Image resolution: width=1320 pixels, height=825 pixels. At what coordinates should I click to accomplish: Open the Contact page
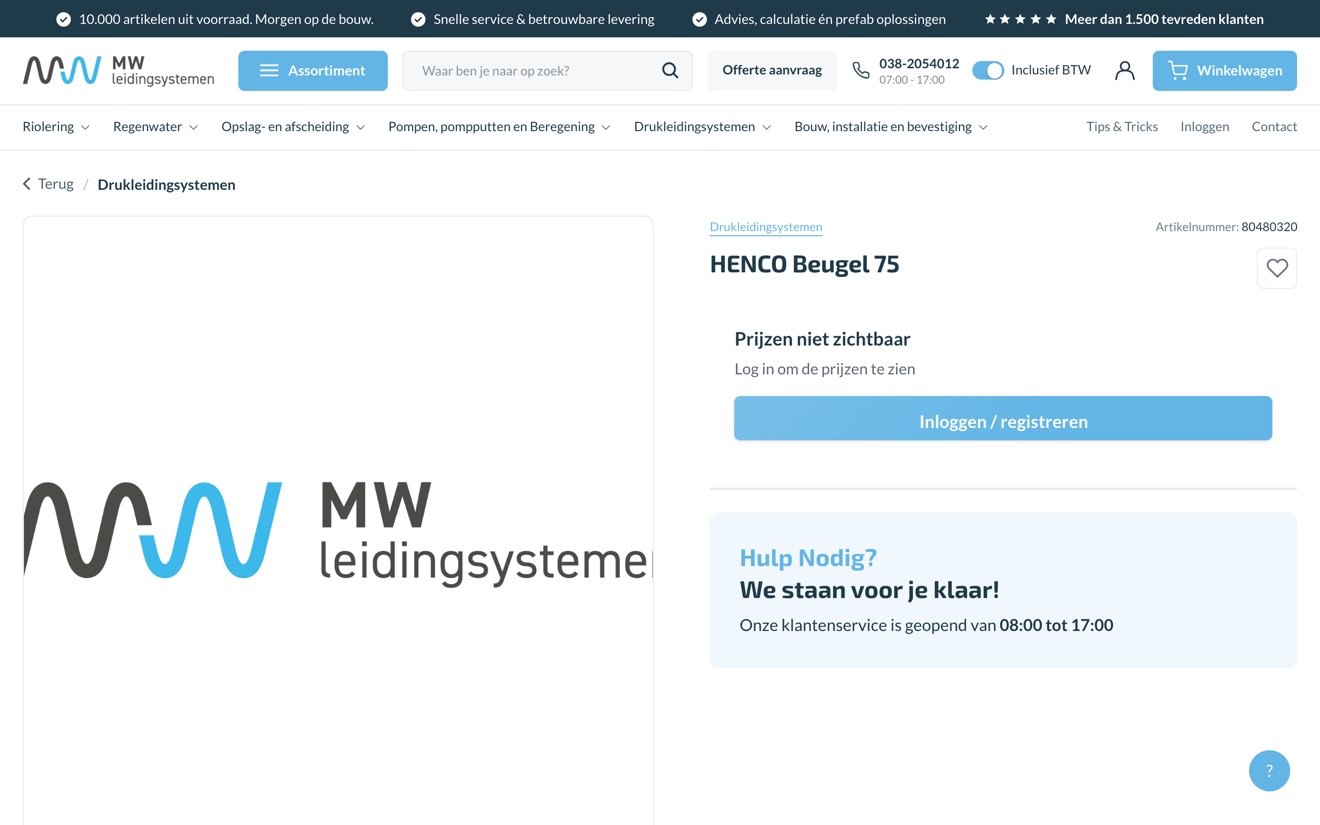pos(1274,127)
